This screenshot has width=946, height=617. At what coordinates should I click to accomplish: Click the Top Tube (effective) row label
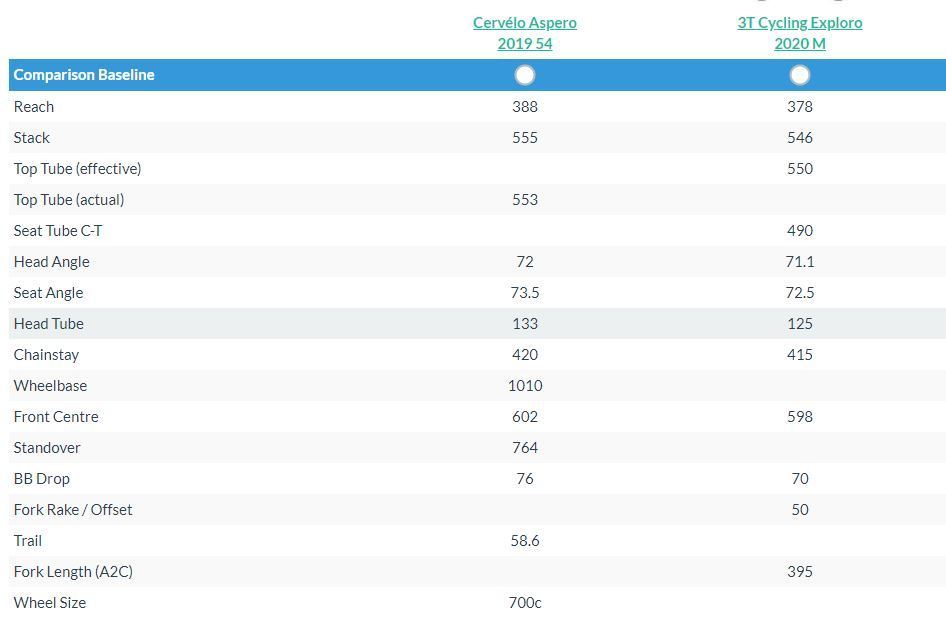[77, 169]
